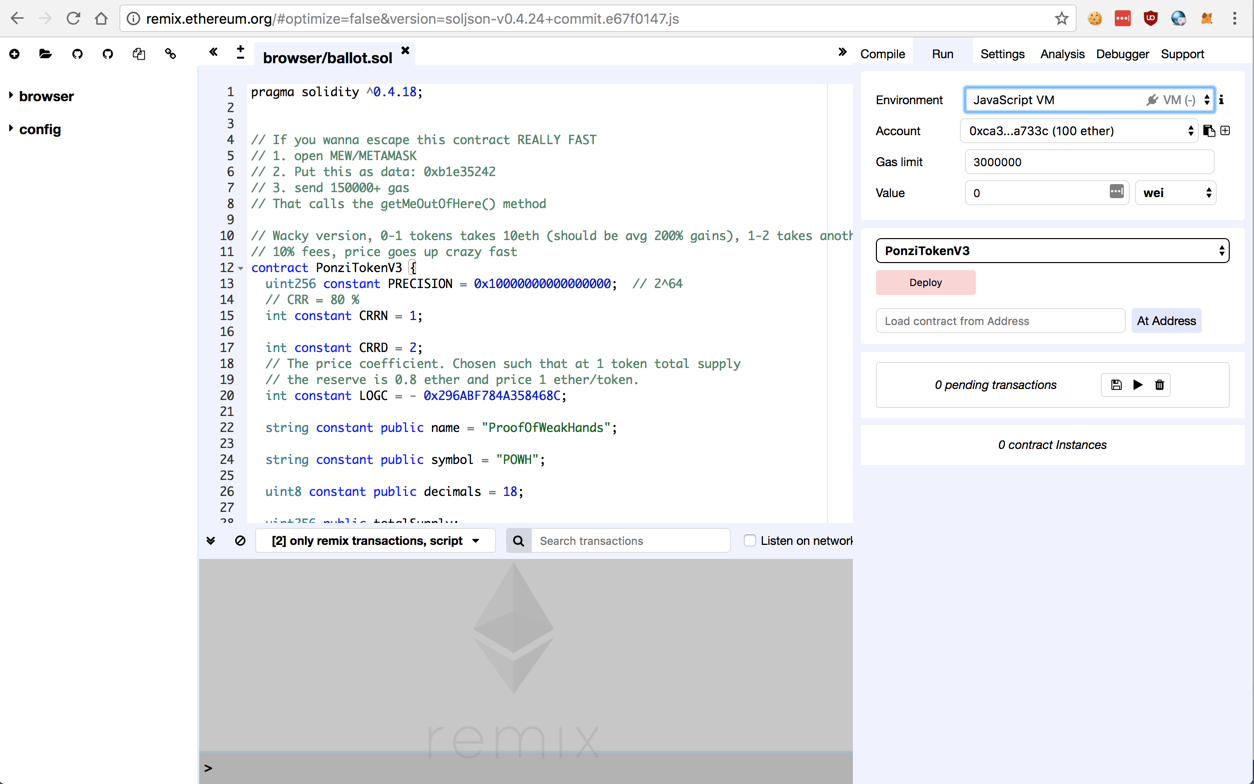Copy the account address to clipboard
This screenshot has height=784, width=1254.
pos(1209,131)
